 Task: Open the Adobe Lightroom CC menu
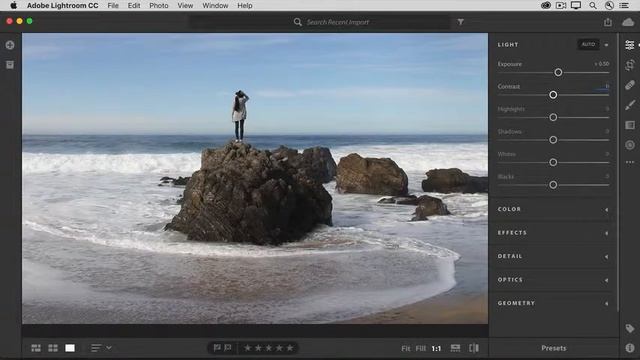tap(62, 5)
